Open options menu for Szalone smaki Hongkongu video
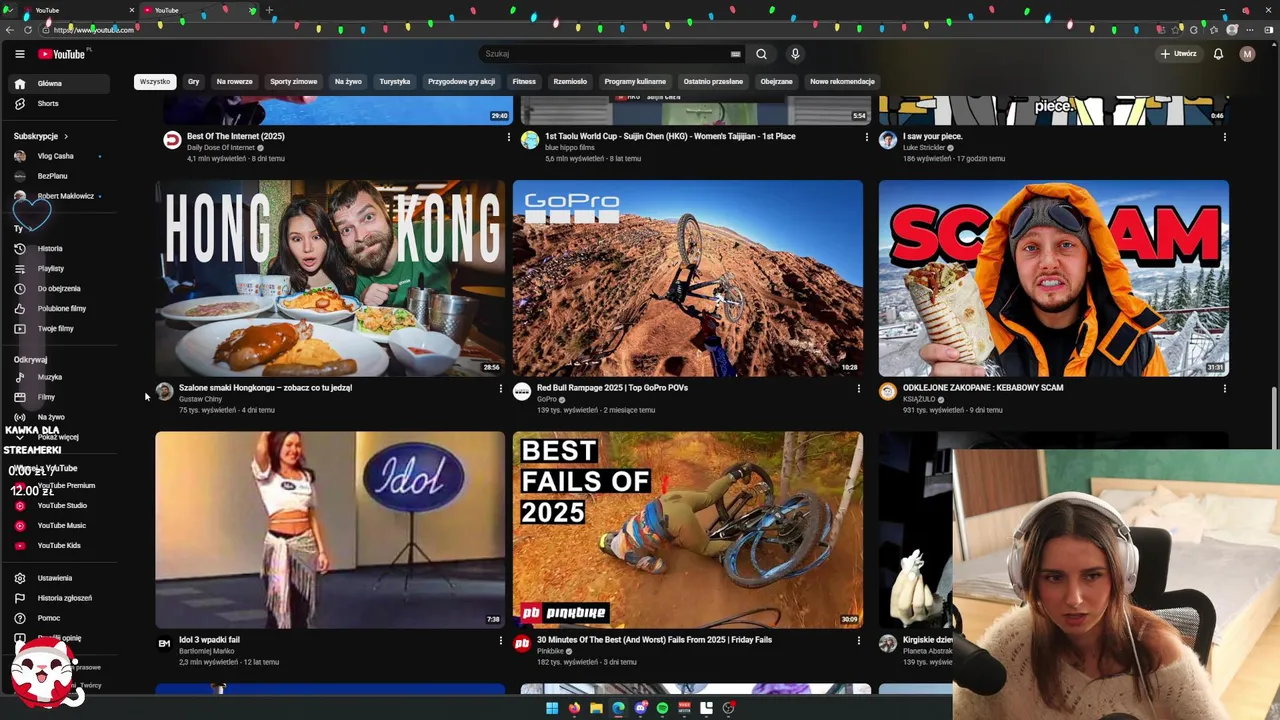This screenshot has width=1280, height=720. point(500,389)
